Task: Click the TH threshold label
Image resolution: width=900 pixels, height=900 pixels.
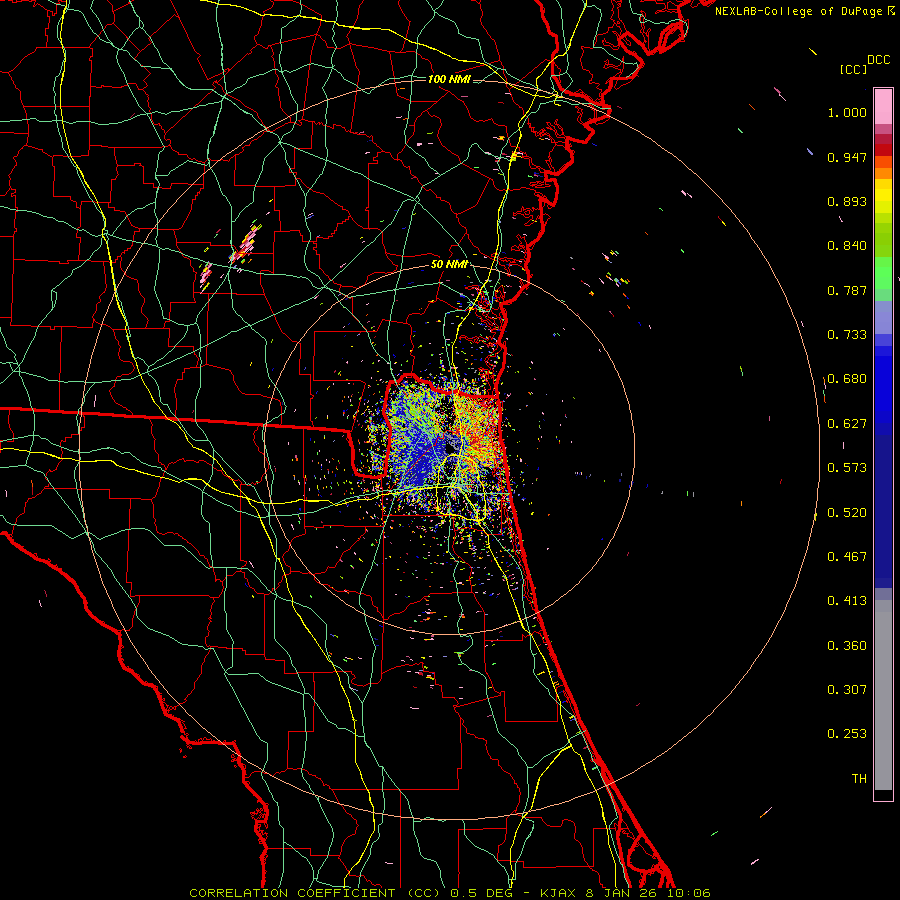Action: [x=859, y=779]
